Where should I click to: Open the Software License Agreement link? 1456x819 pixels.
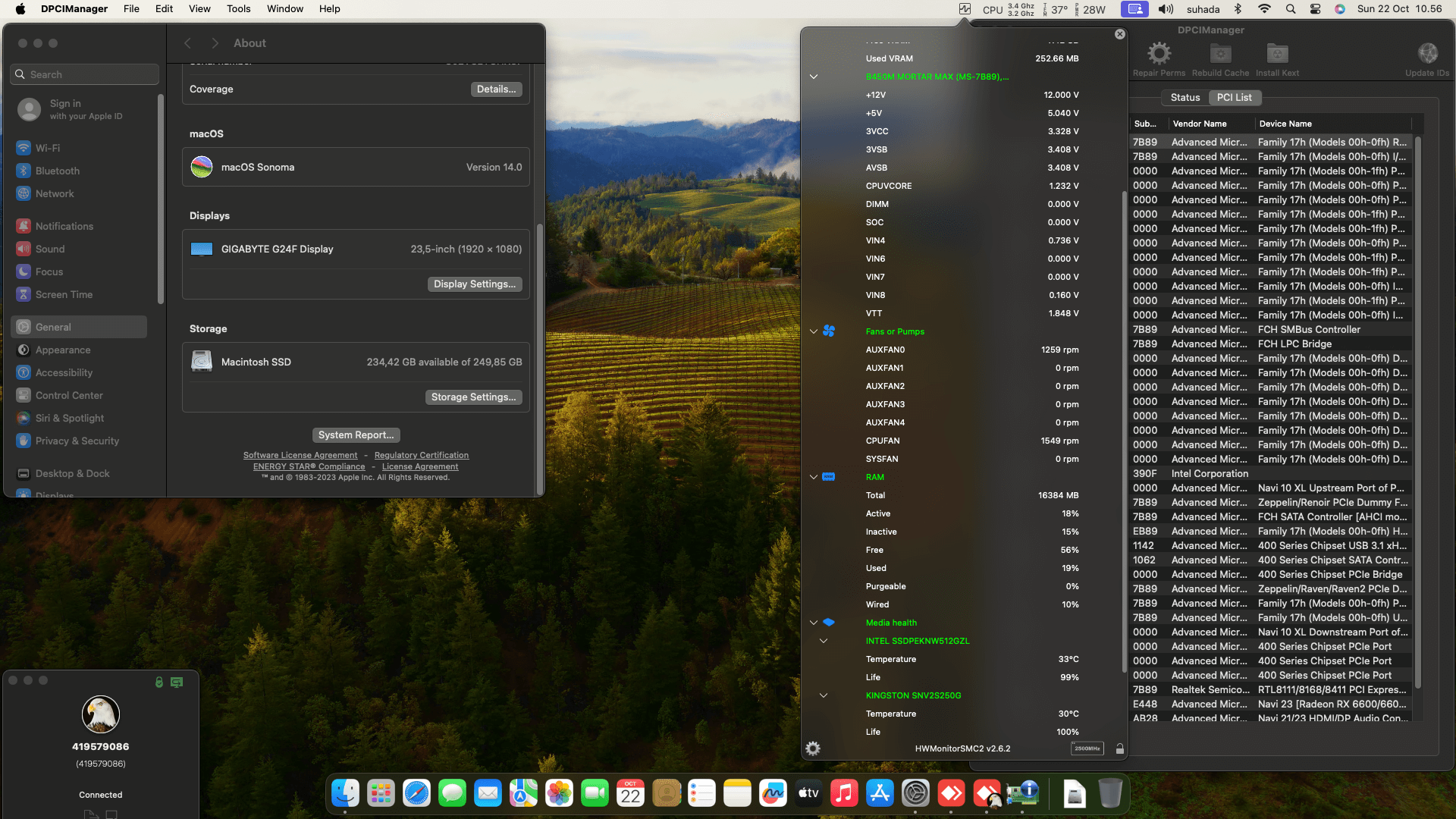pos(300,456)
